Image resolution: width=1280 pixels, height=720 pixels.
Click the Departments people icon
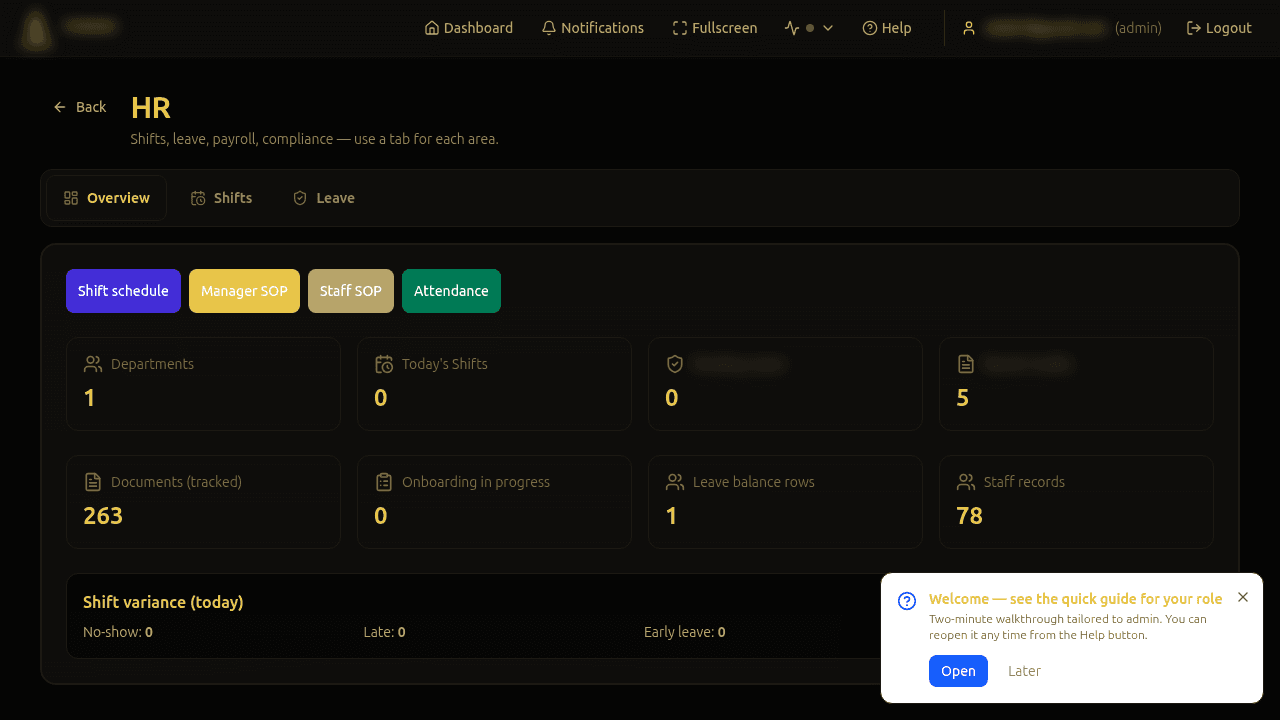click(x=93, y=364)
